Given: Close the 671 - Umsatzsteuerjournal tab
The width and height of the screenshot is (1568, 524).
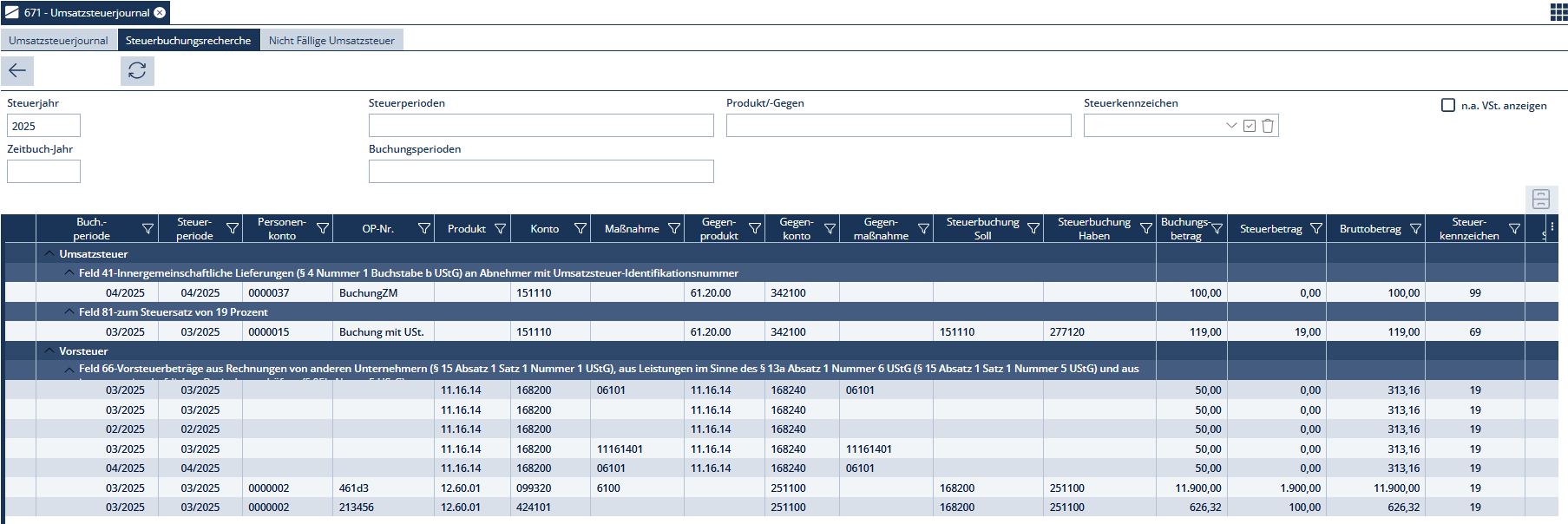Looking at the screenshot, I should pos(160,13).
